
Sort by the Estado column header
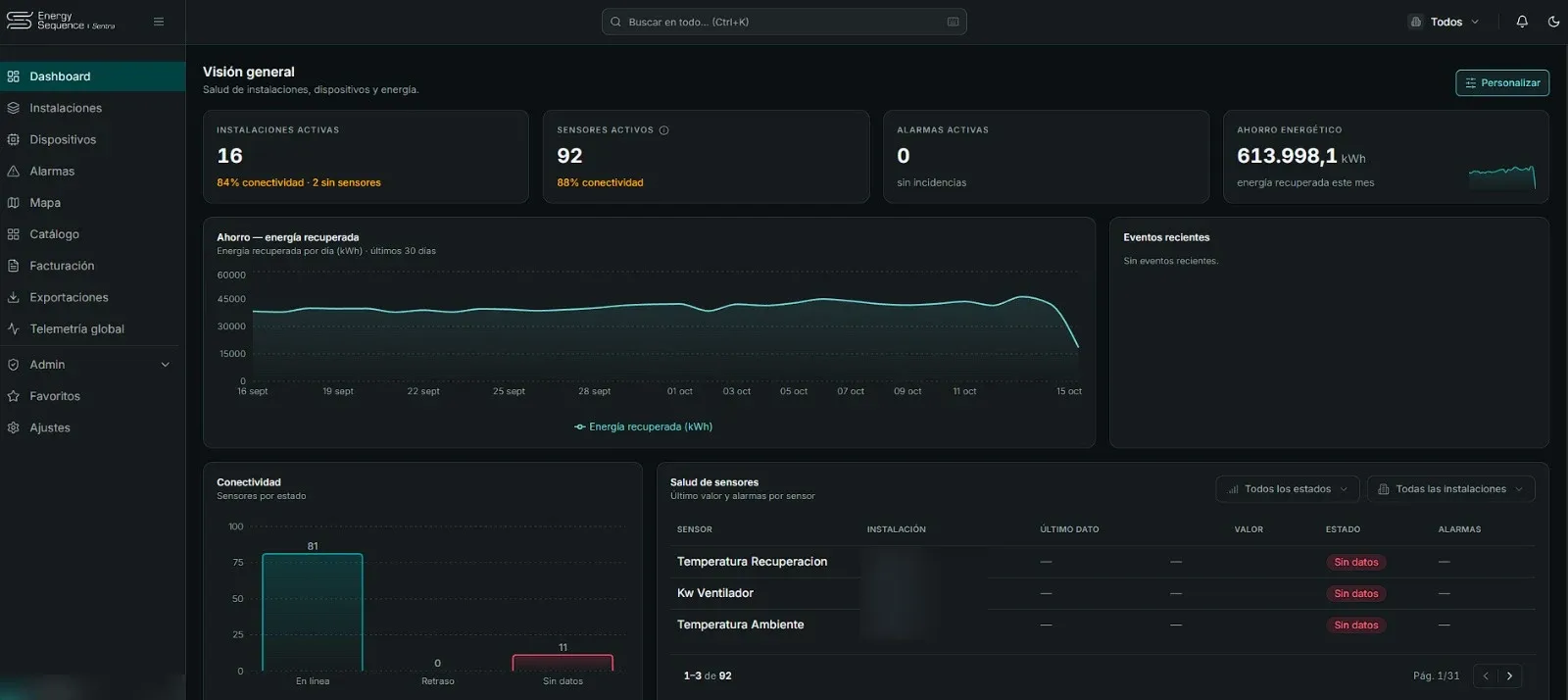click(1343, 529)
